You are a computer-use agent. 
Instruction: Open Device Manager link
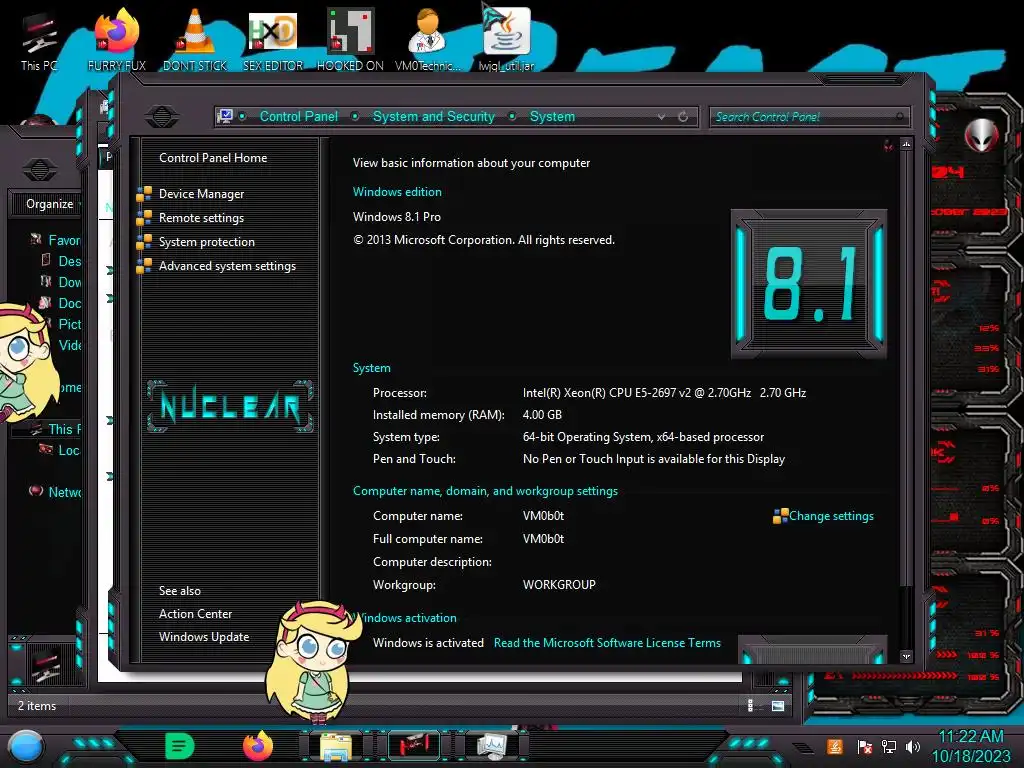pos(201,194)
